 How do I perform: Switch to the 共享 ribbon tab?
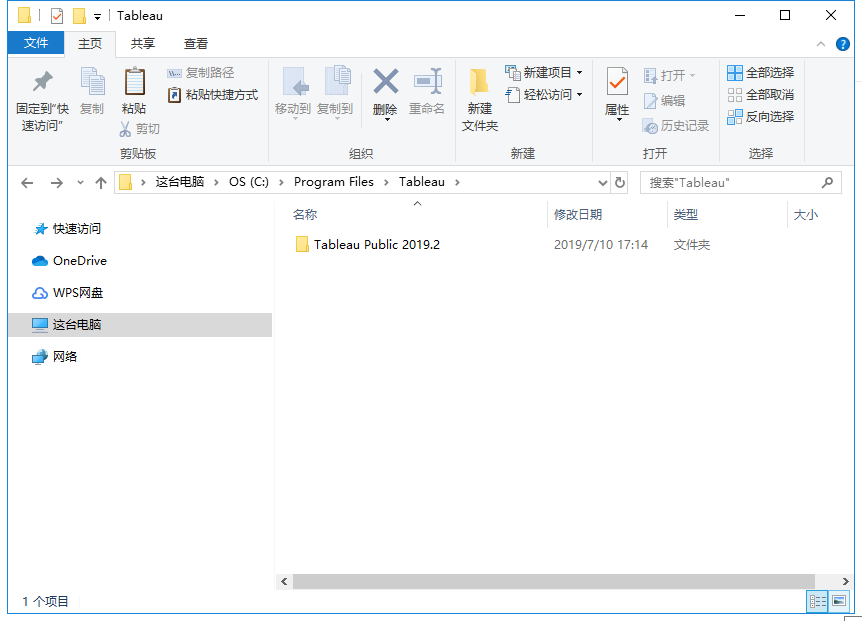143,44
